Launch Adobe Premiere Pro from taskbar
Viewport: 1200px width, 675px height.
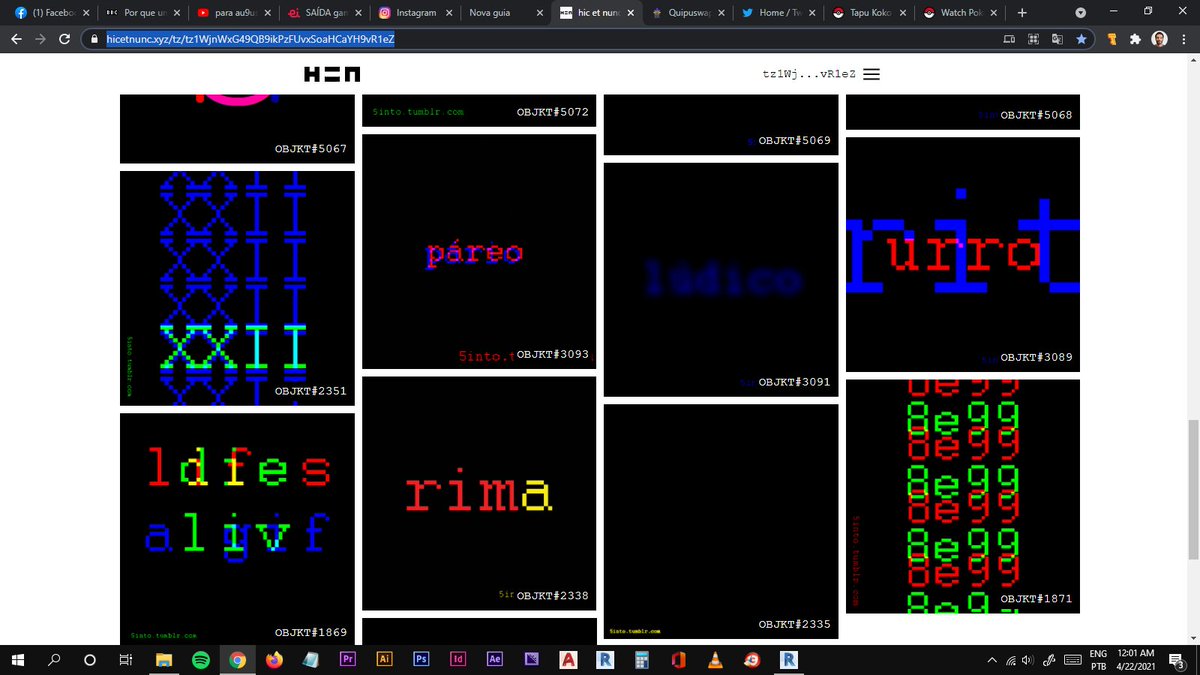click(x=349, y=660)
